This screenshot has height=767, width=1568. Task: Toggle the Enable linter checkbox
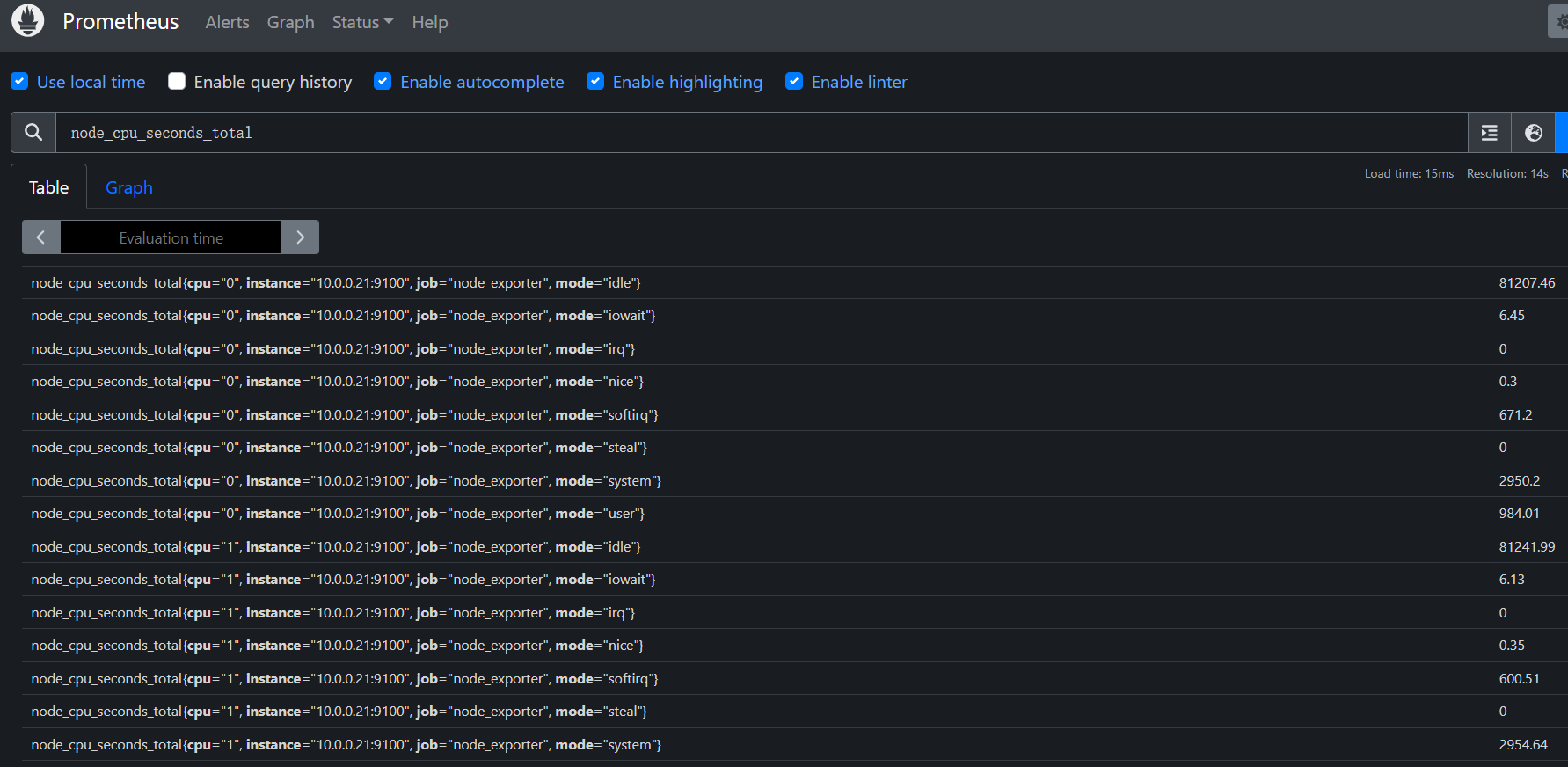pyautogui.click(x=794, y=82)
